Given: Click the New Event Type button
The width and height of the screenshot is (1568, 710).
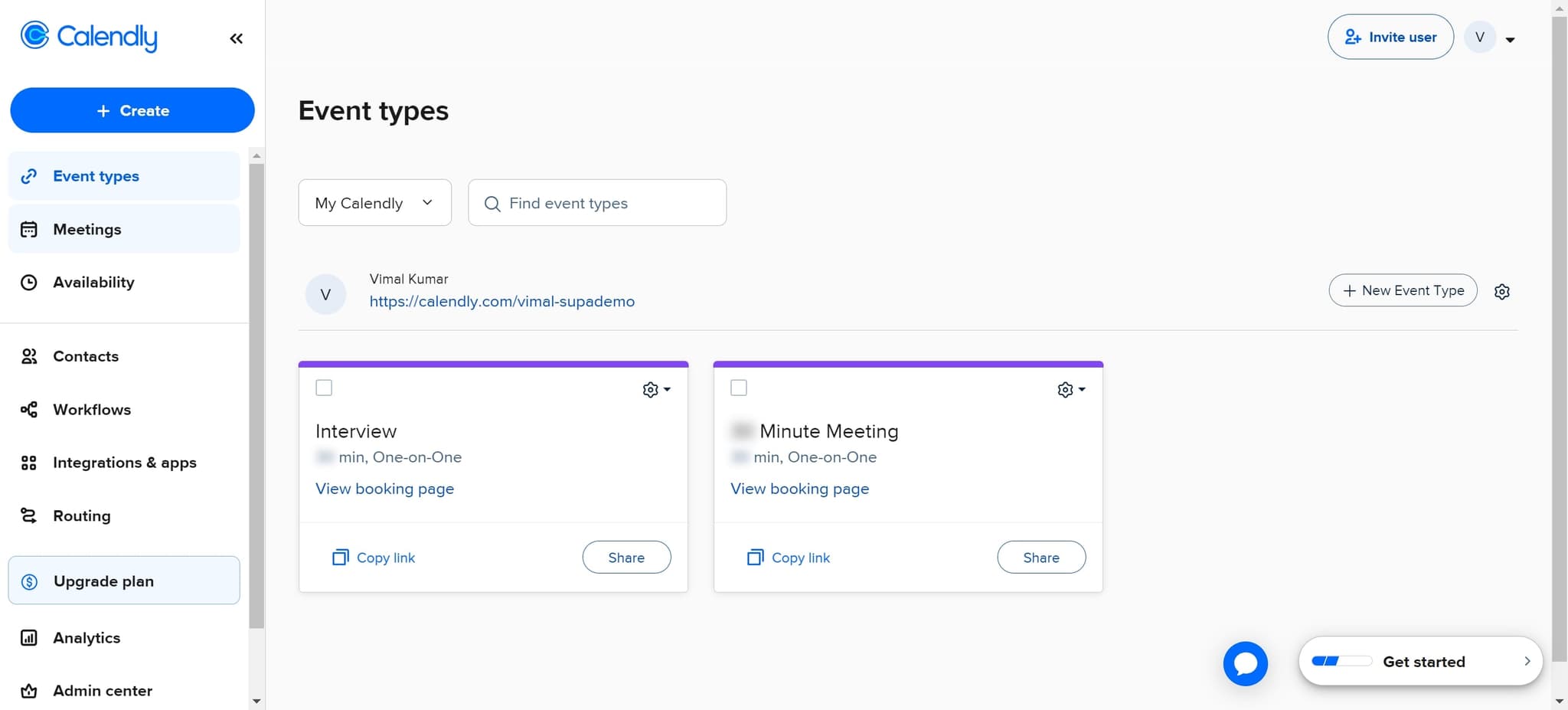Looking at the screenshot, I should 1402,290.
